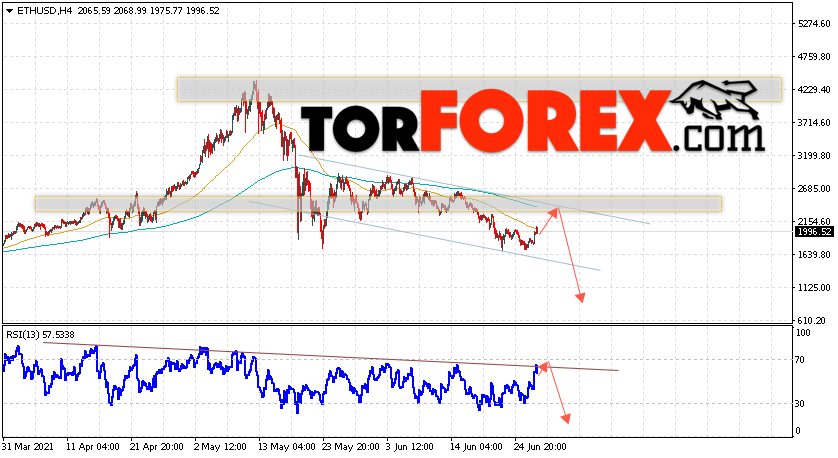
Task: Click the 24 Jun 20:00 date label
Action: [x=540, y=447]
